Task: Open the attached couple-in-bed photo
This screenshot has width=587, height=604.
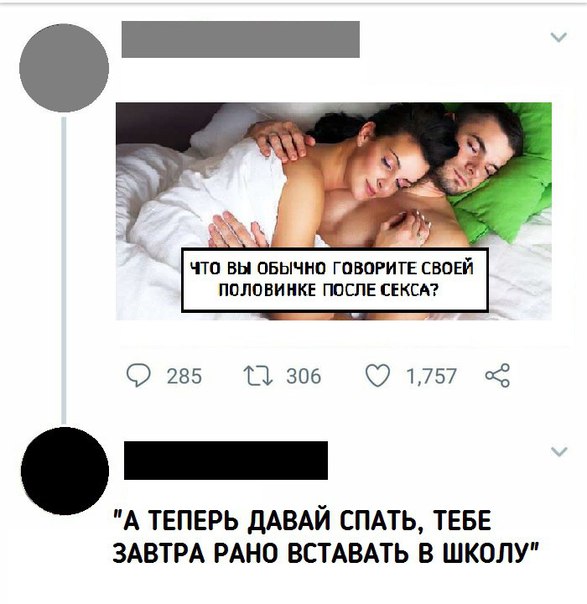Action: pos(334,211)
